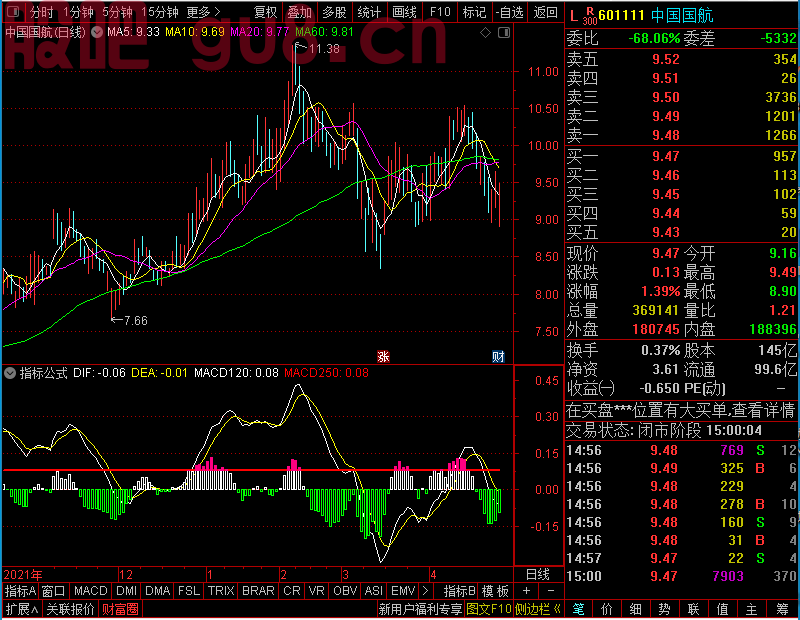
Task: Click the 新用户福利专享 promotion link
Action: tap(420, 609)
